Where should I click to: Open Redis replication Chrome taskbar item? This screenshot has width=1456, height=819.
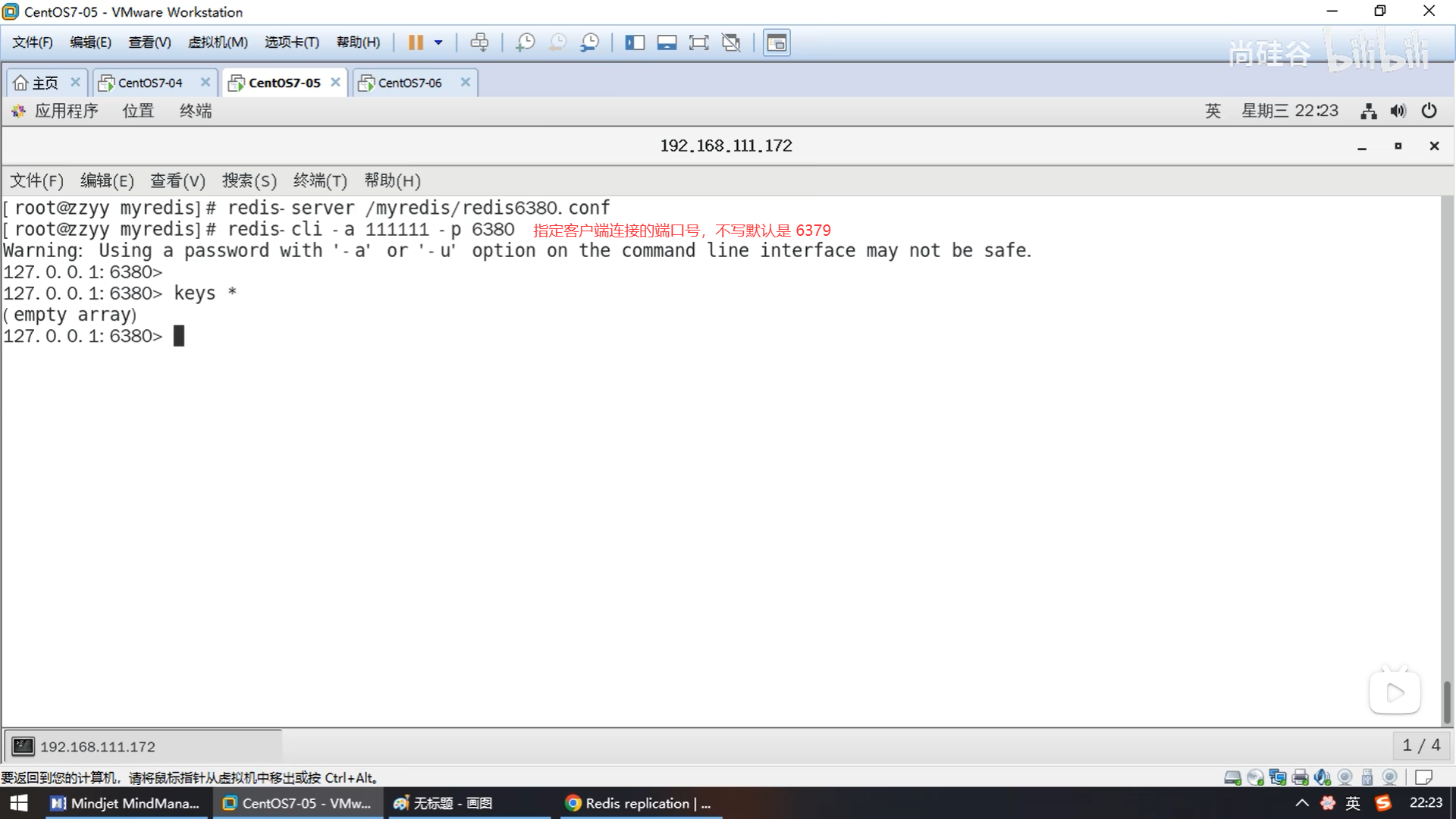(x=639, y=803)
